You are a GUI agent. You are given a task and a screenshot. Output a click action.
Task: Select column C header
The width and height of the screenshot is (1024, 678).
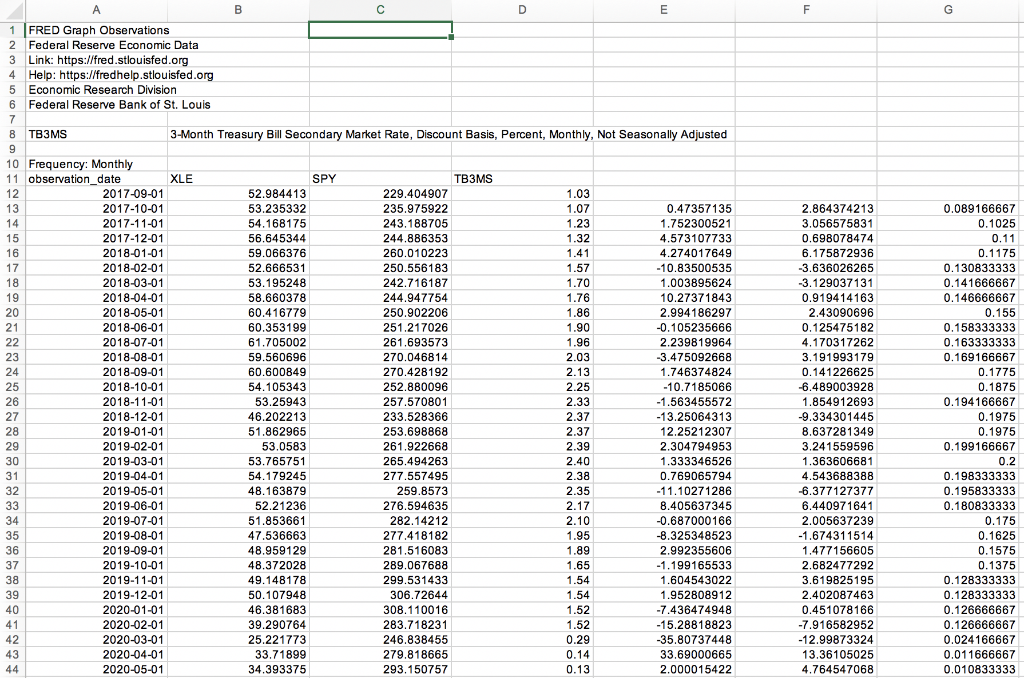click(380, 9)
